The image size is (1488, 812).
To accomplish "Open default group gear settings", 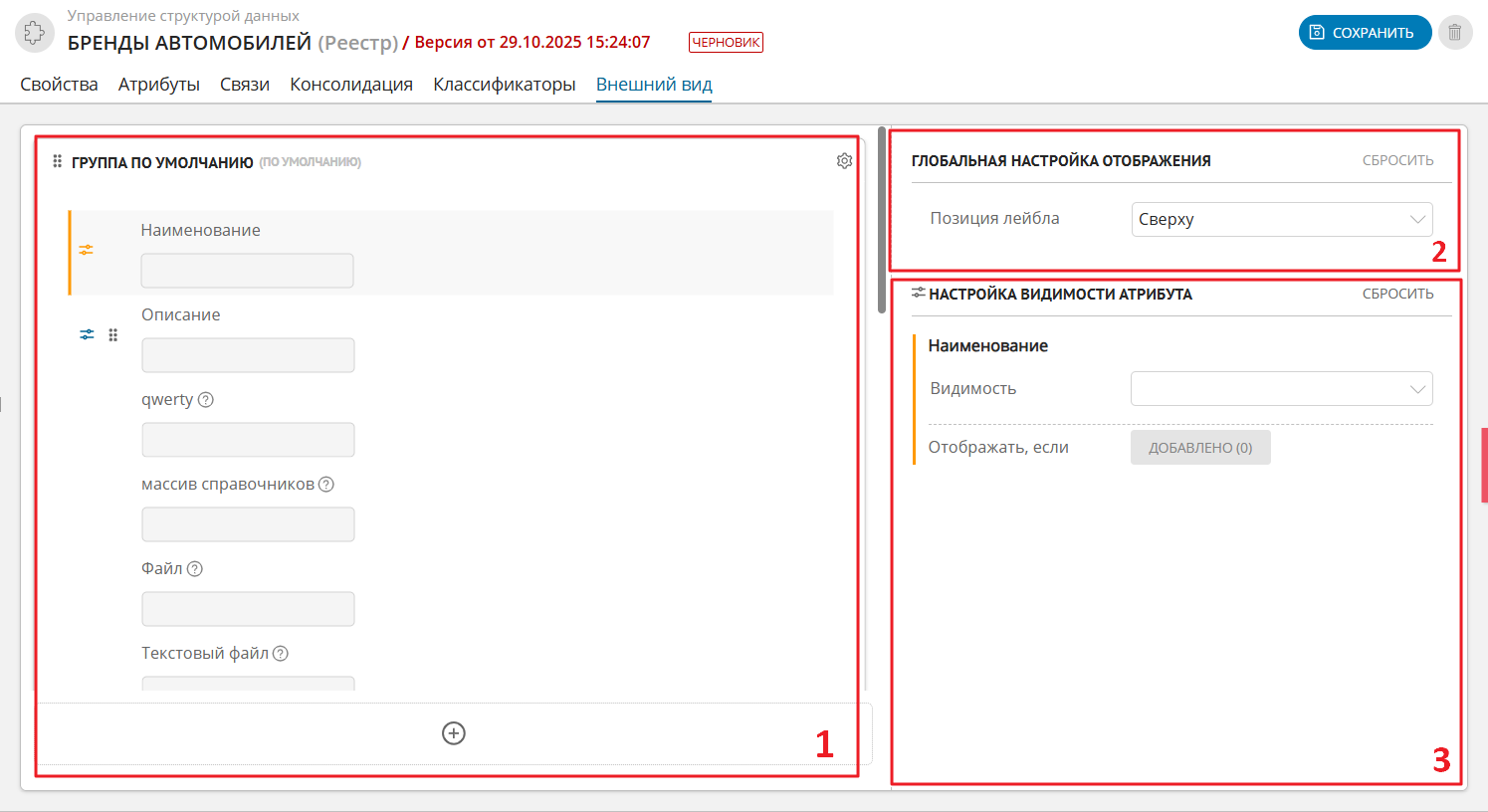I will (x=844, y=161).
